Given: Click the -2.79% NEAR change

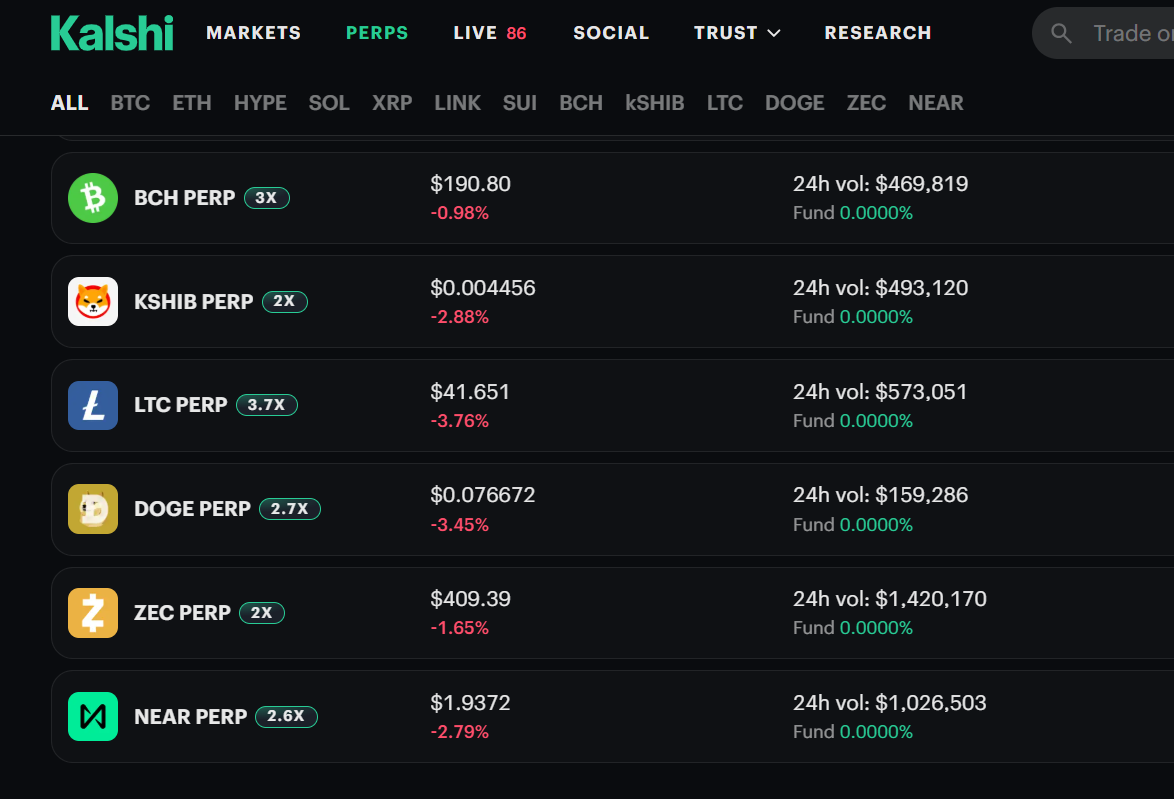Looking at the screenshot, I should [460, 732].
